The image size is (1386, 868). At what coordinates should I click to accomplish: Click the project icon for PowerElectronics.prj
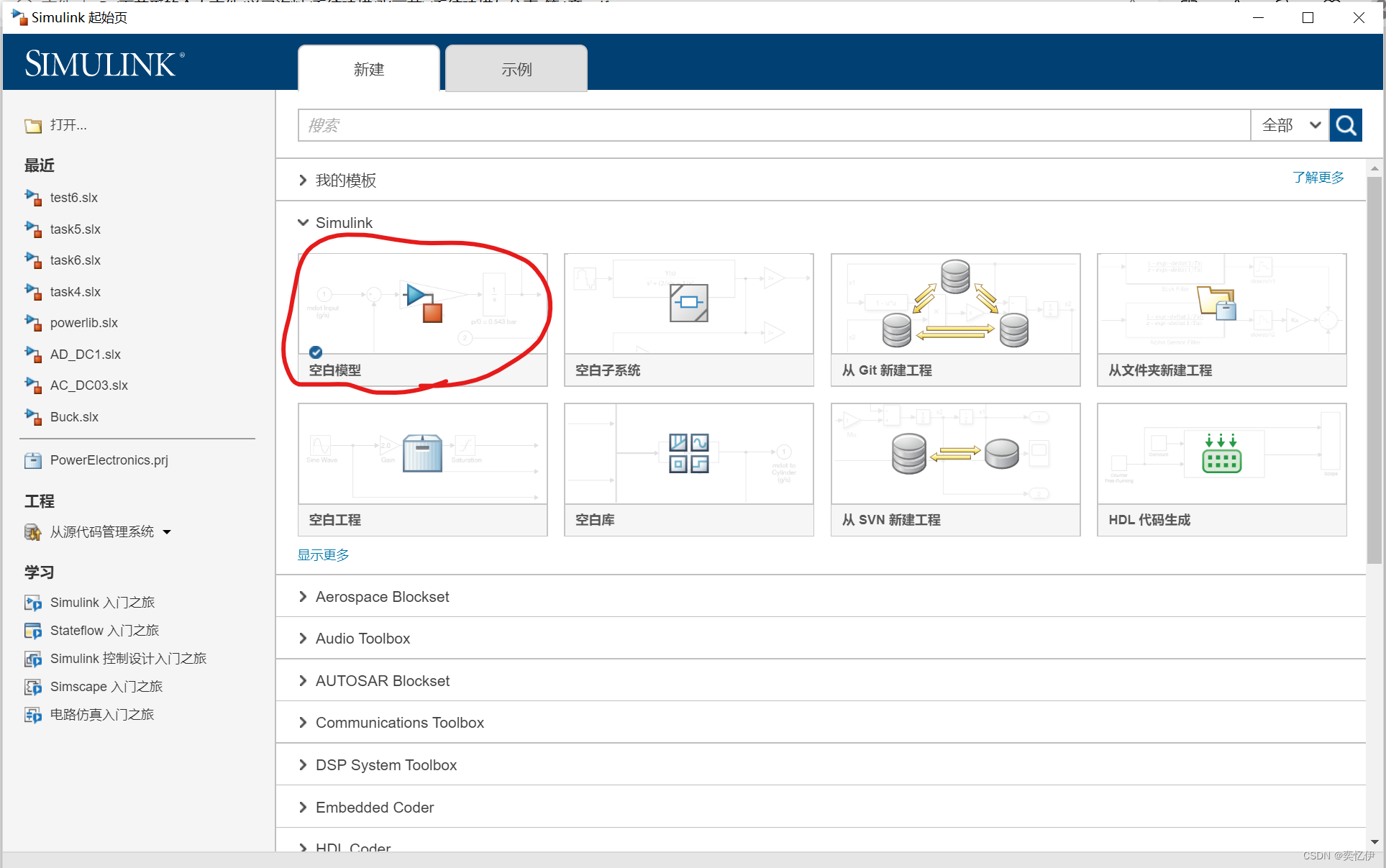pyautogui.click(x=33, y=460)
